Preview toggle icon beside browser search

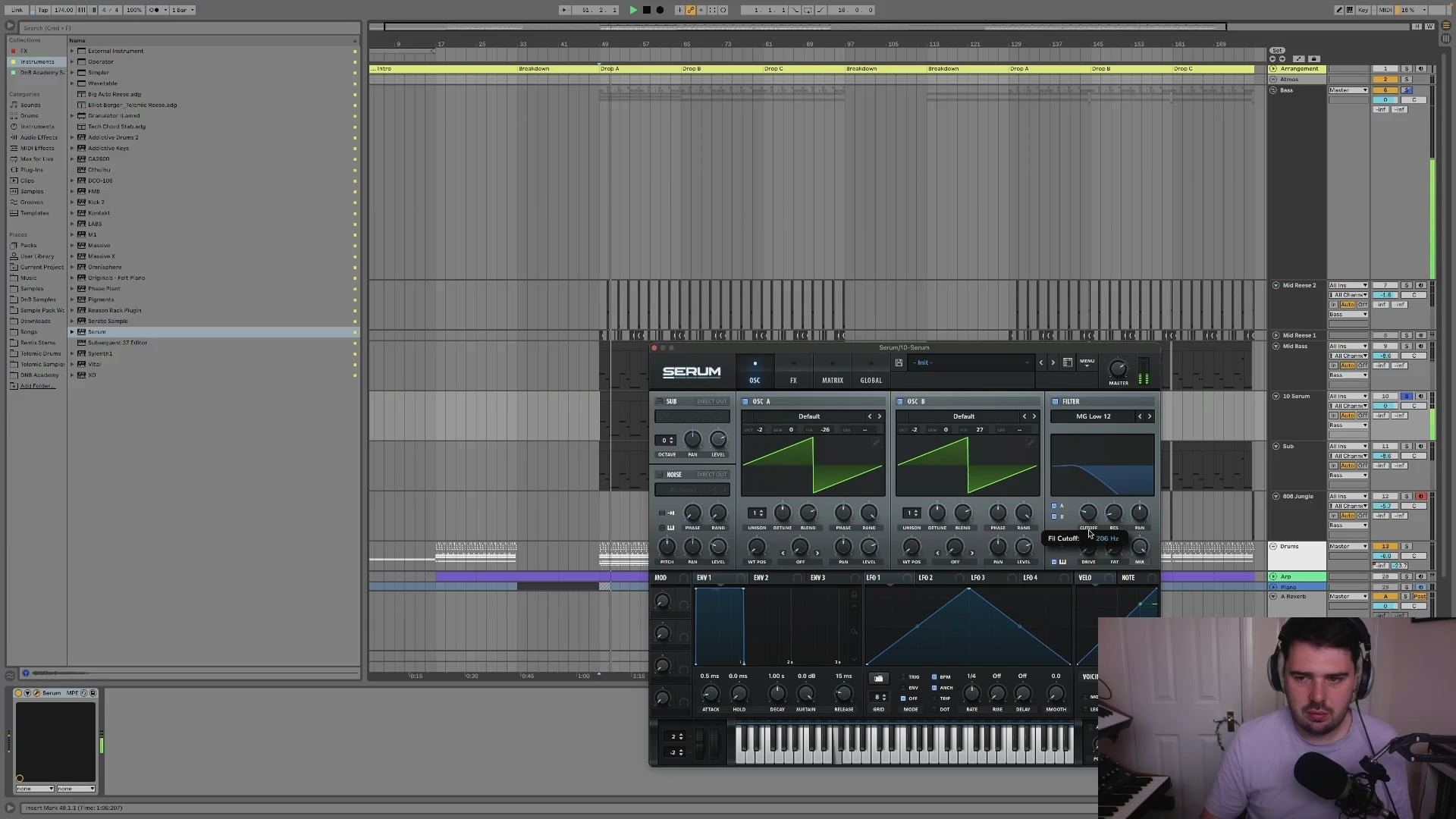(x=11, y=26)
